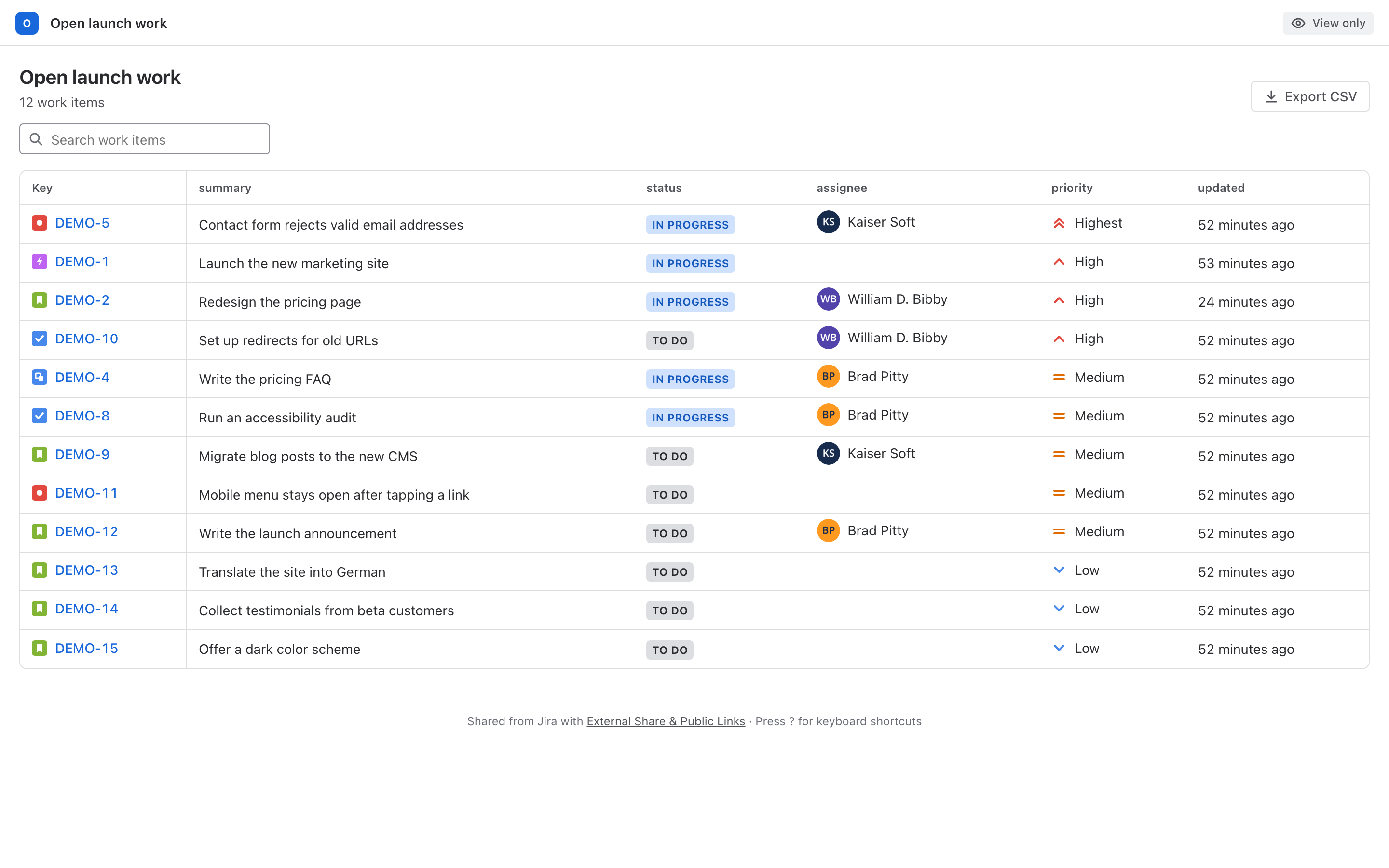Click summary 'Translate the site into German'
1389x868 pixels.
tap(292, 572)
